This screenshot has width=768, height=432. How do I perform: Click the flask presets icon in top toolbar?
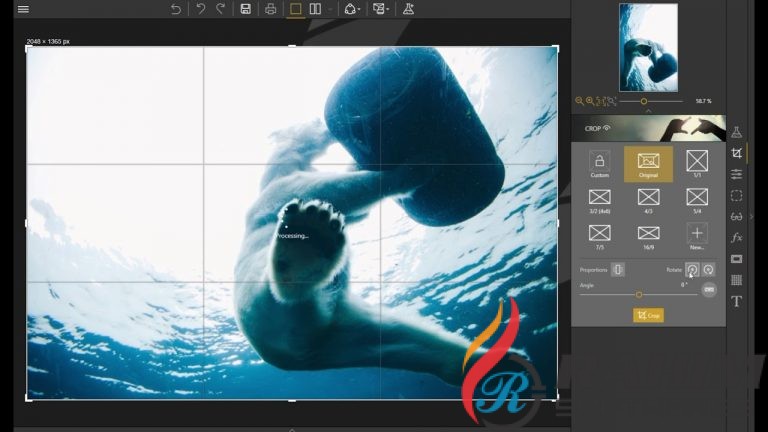point(408,9)
